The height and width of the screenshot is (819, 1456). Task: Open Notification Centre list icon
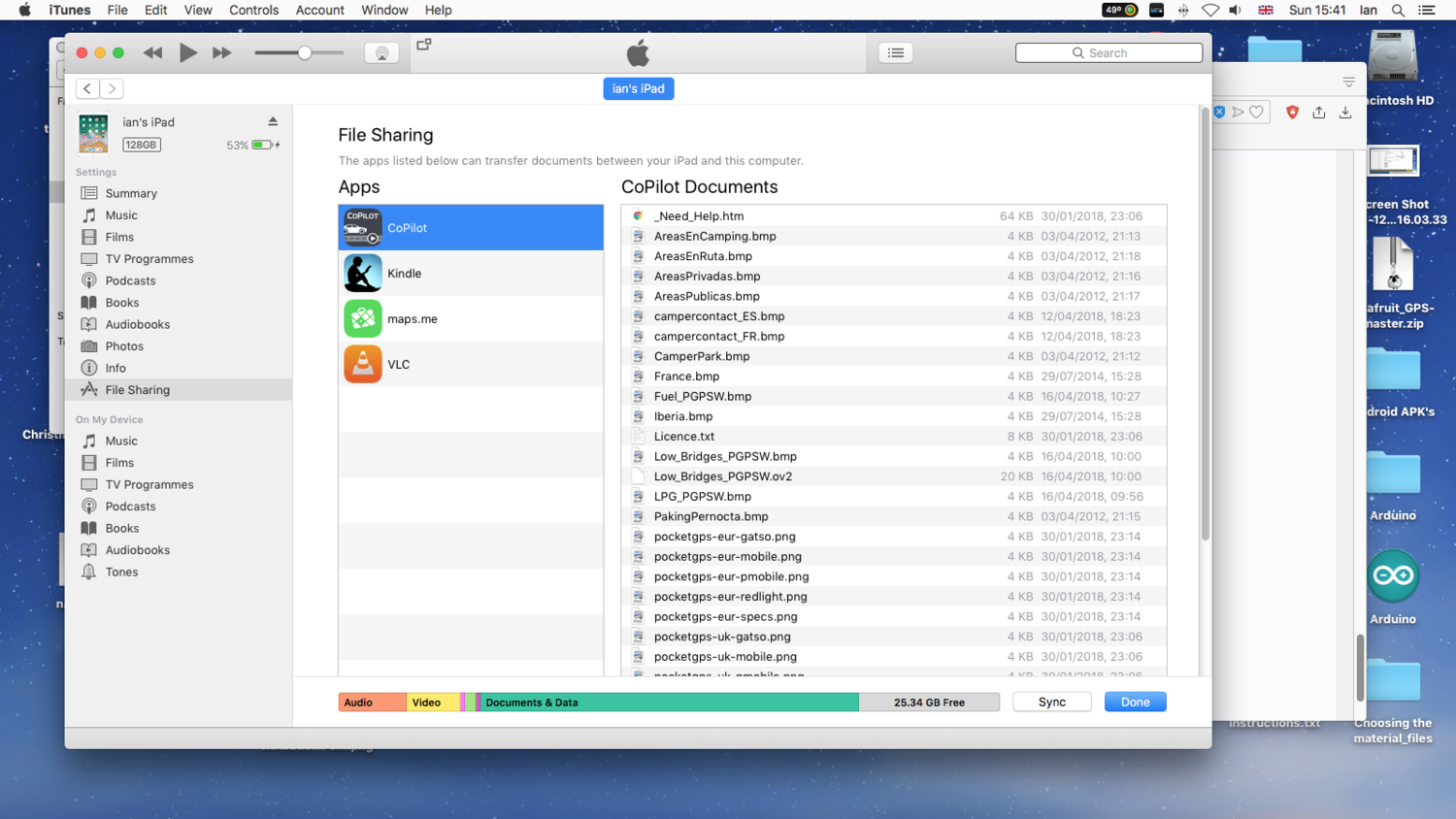[x=1427, y=10]
